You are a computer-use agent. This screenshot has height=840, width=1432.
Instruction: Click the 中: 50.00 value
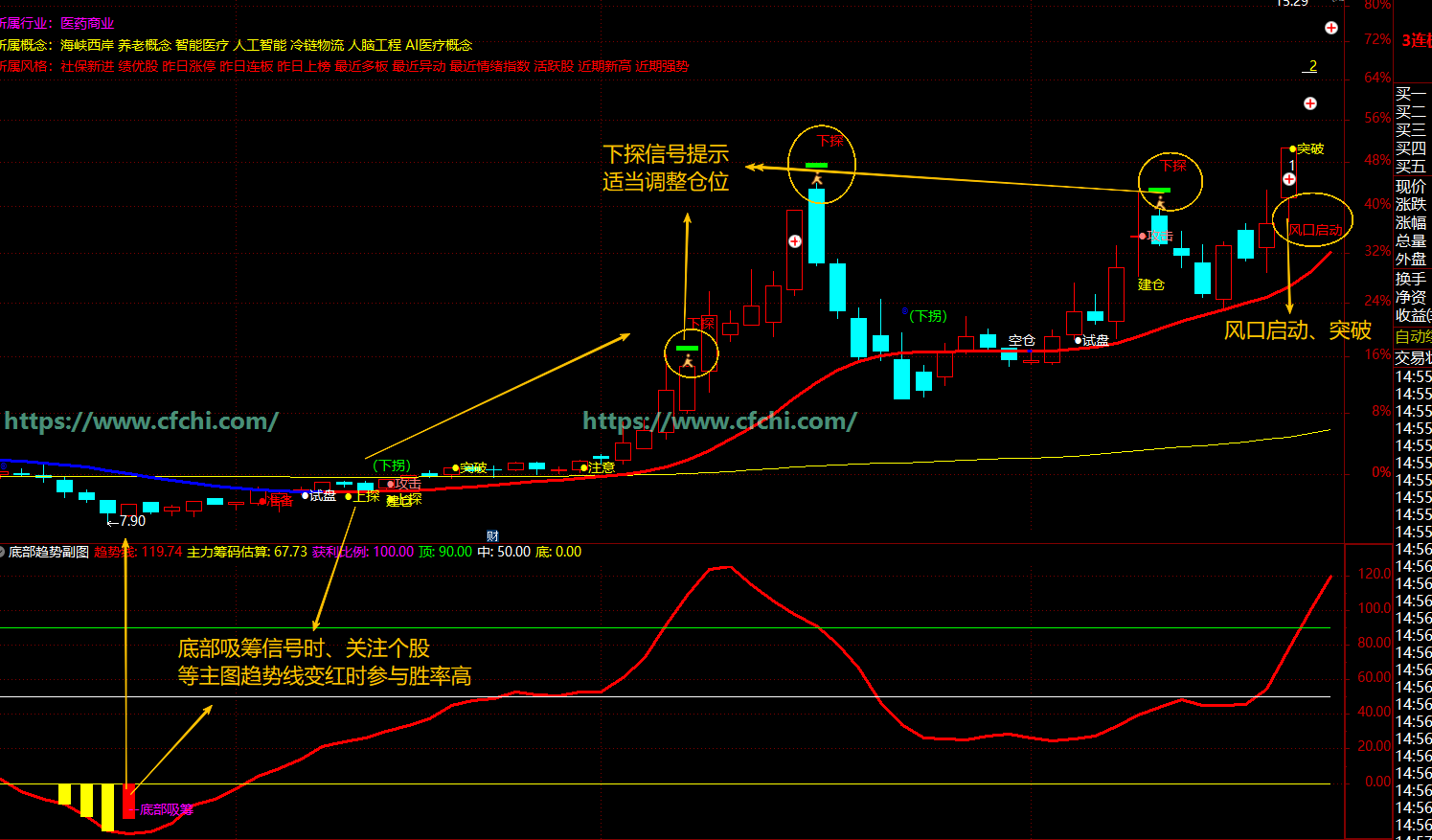[x=504, y=552]
